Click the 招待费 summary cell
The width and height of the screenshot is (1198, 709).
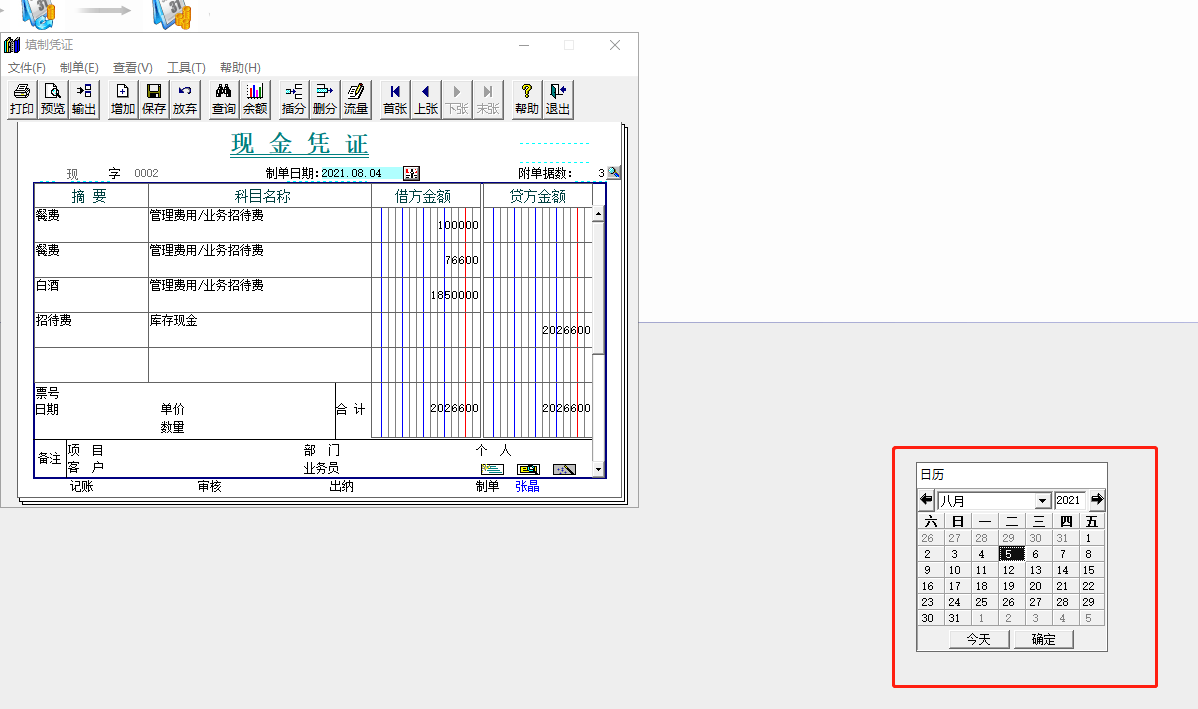(91, 330)
